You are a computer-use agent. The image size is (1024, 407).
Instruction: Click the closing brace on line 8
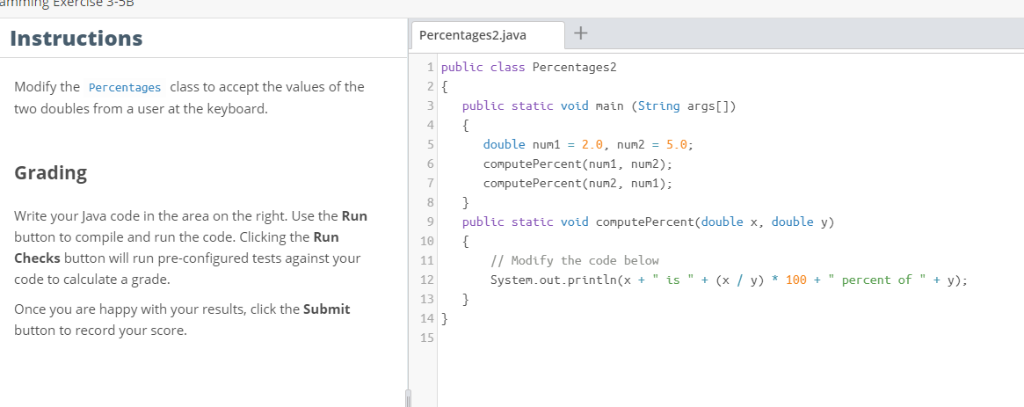click(x=466, y=203)
